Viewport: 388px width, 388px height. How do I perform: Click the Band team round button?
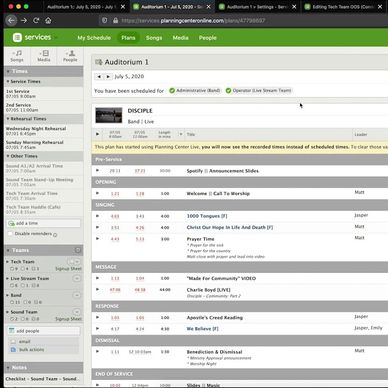click(77, 295)
